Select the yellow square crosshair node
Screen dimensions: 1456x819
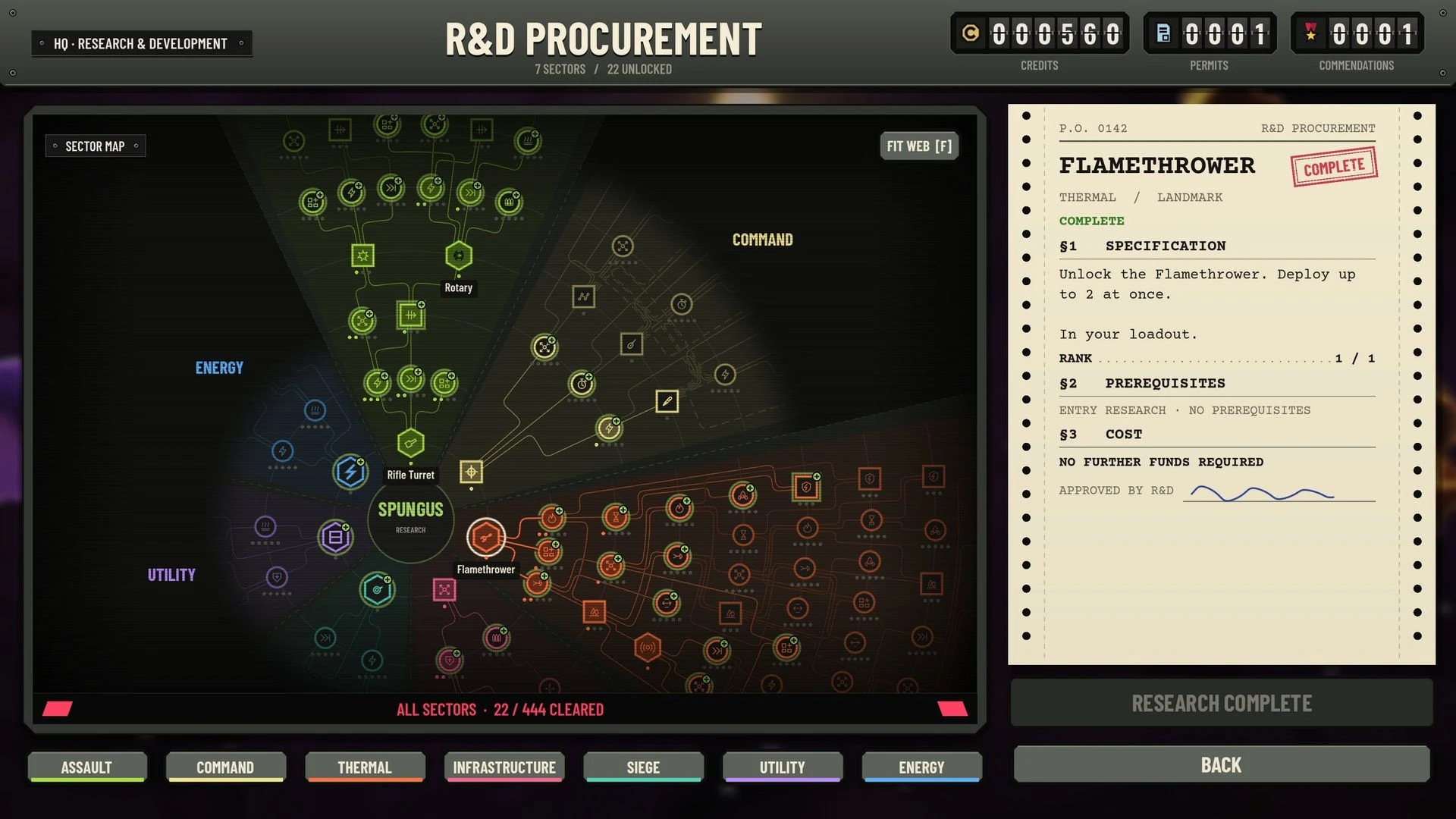471,472
